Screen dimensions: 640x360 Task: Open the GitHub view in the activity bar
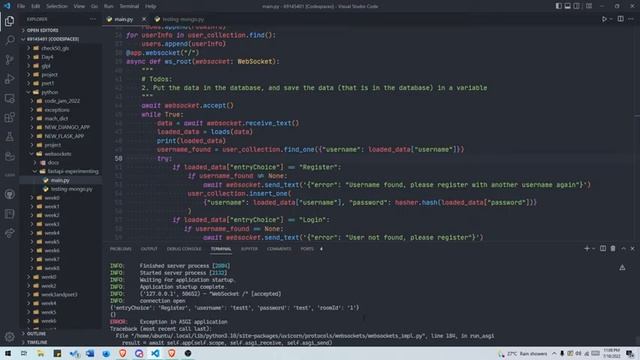[9, 194]
